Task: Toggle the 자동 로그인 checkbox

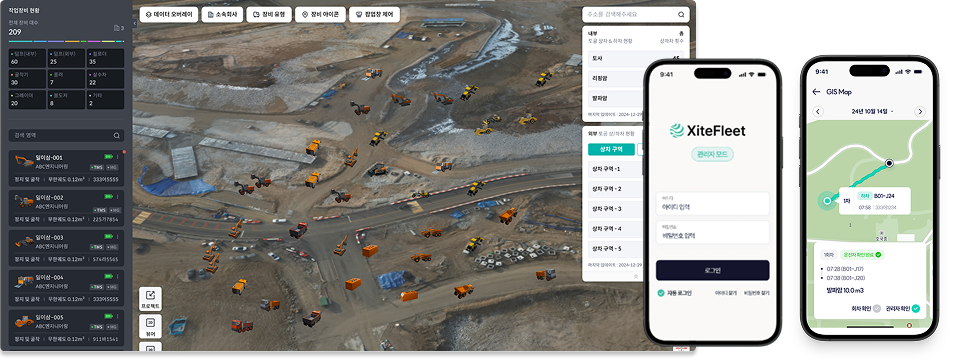Action: (661, 293)
